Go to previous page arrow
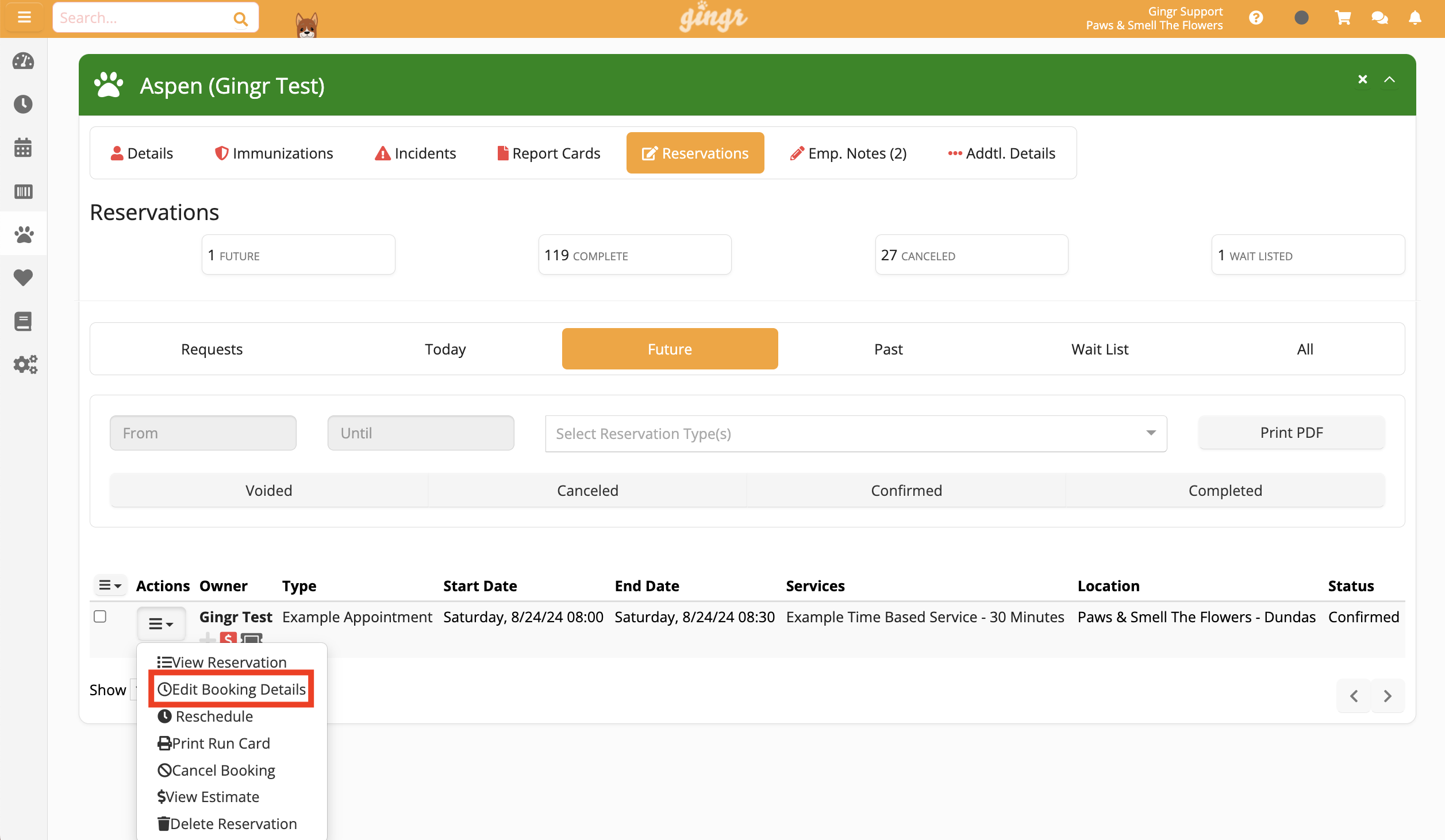This screenshot has width=1445, height=840. (1354, 696)
